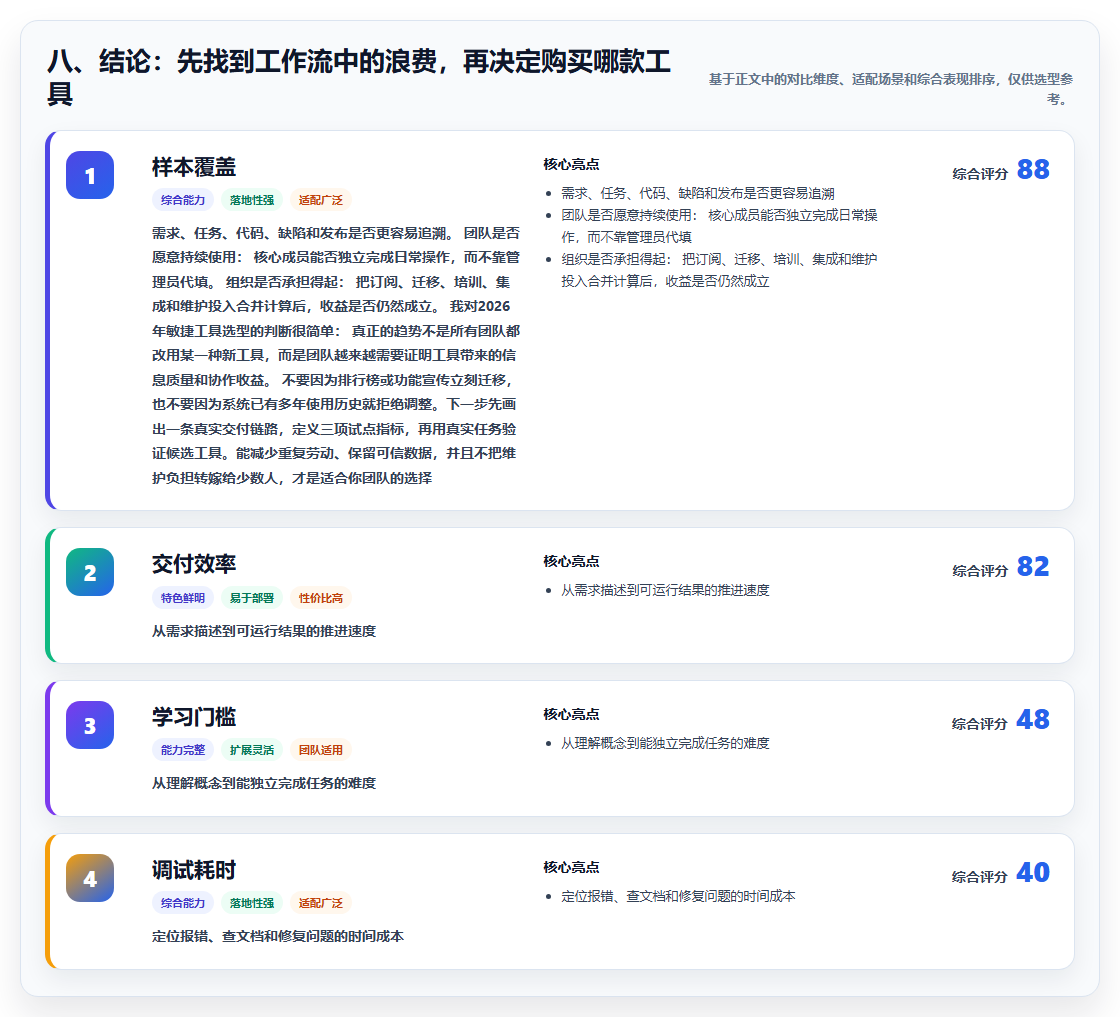The height and width of the screenshot is (1017, 1120).
Task: Select the 性价比高 tag
Action: click(321, 598)
